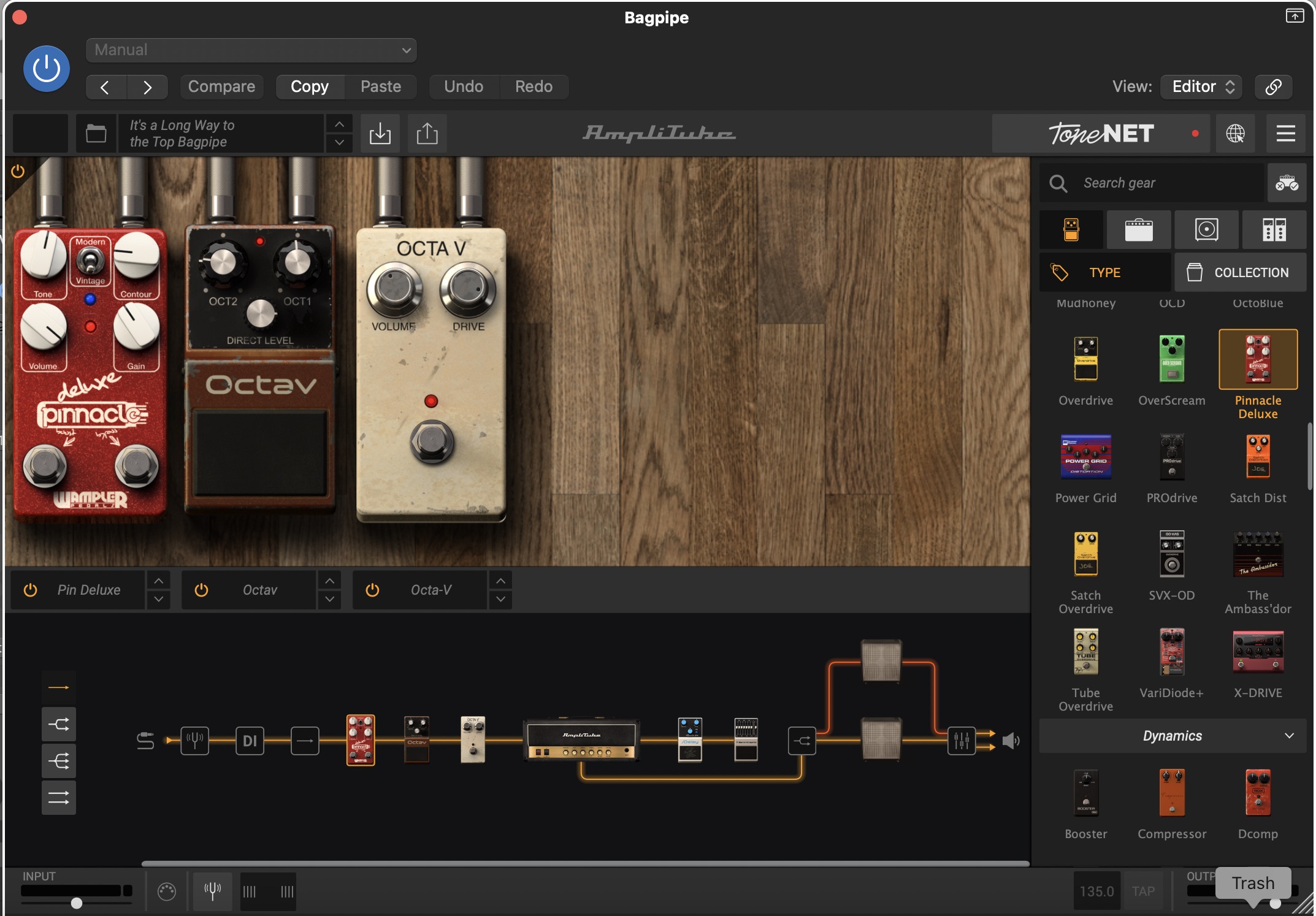Image resolution: width=1316 pixels, height=916 pixels.
Task: Select next preset with down chevron
Action: [x=339, y=143]
